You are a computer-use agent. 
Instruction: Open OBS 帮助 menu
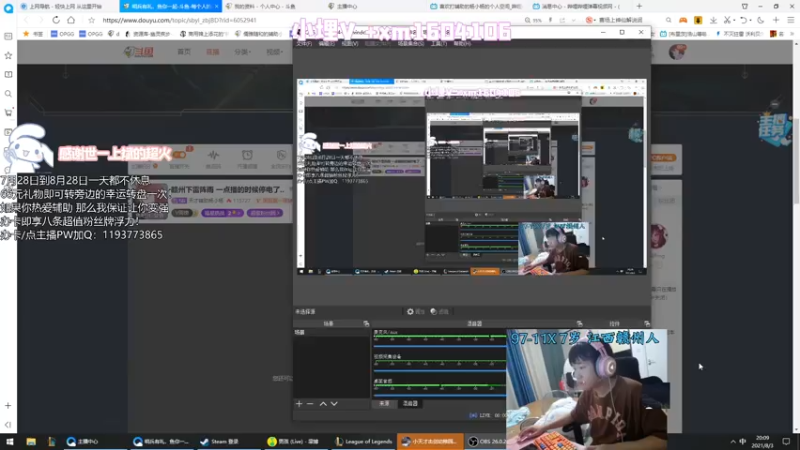(x=462, y=44)
